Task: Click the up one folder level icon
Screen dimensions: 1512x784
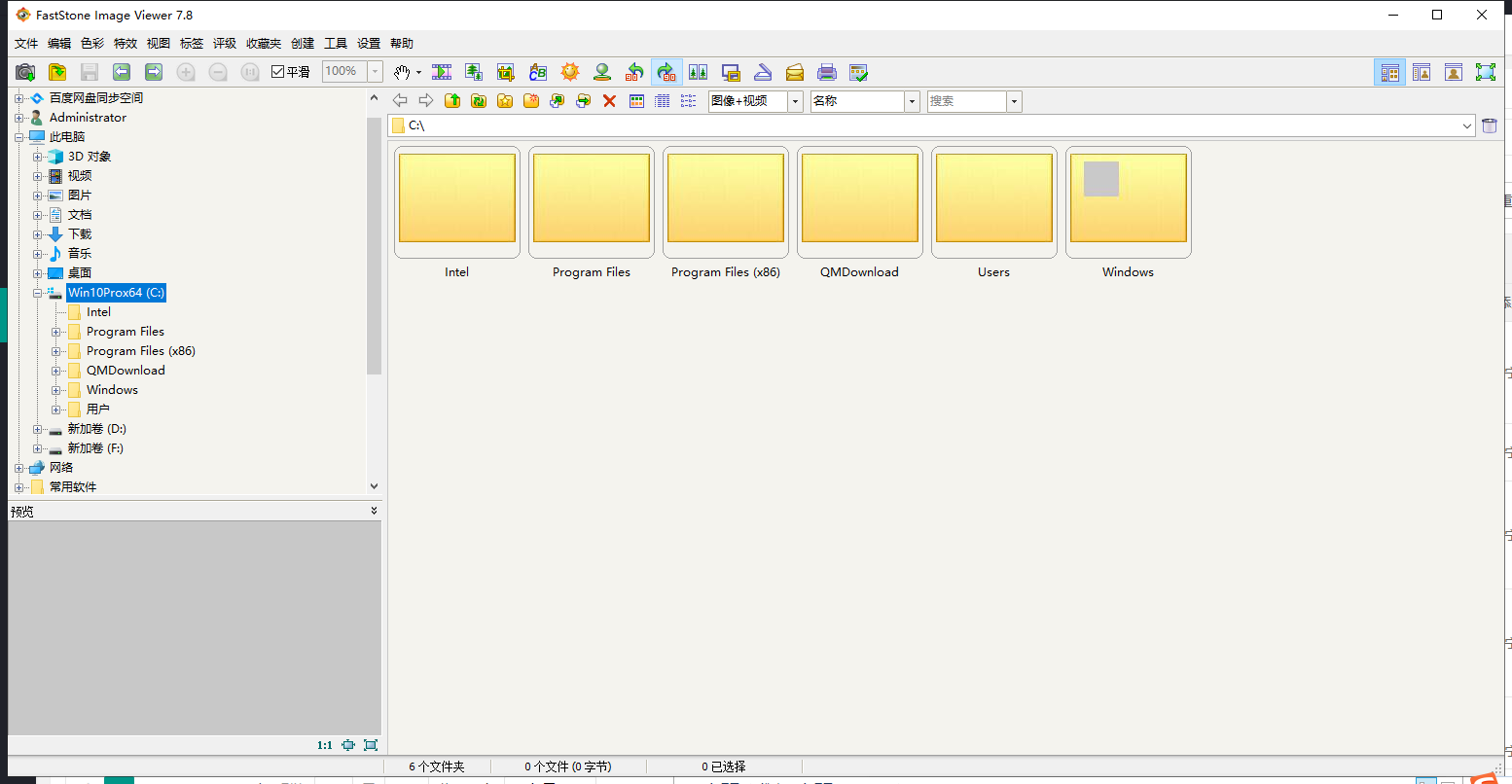Action: tap(452, 100)
